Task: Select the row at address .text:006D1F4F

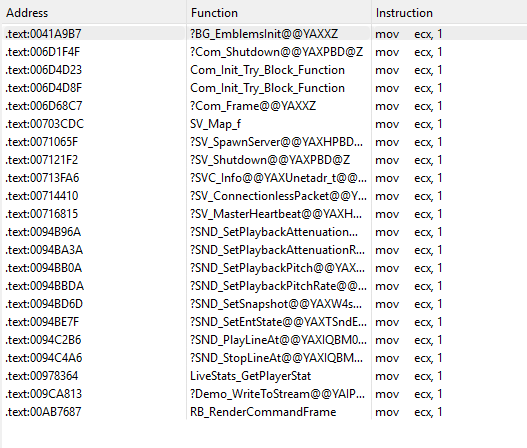Action: [x=265, y=52]
